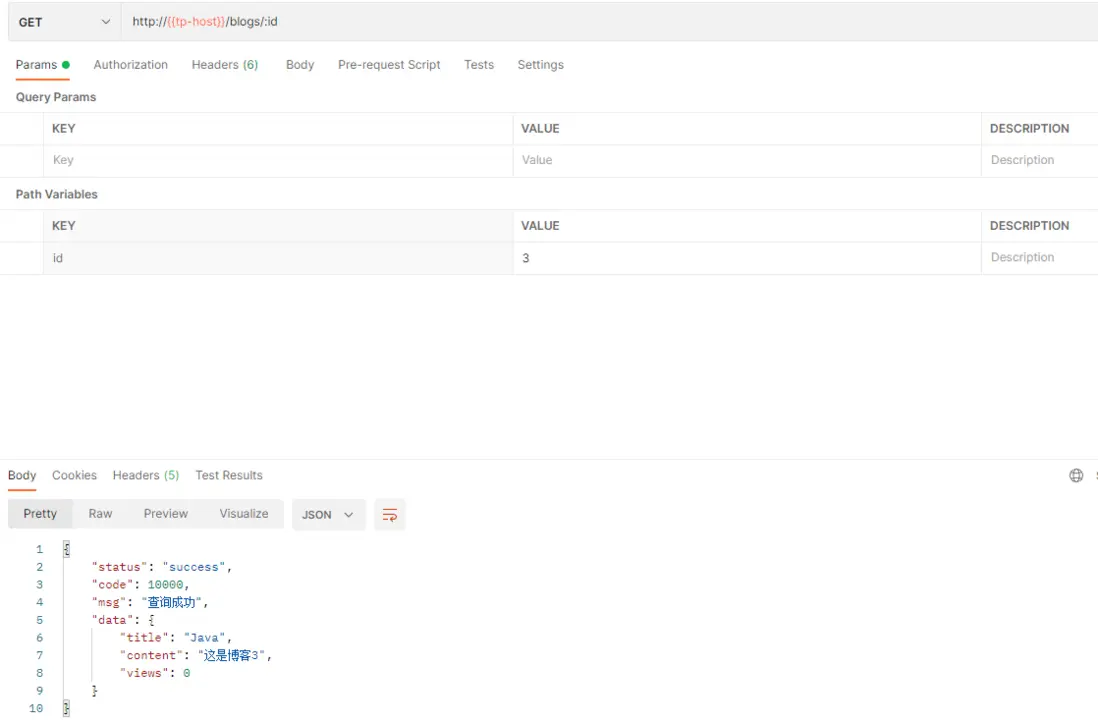
Task: Click the query param Description field
Action: (x=1040, y=160)
